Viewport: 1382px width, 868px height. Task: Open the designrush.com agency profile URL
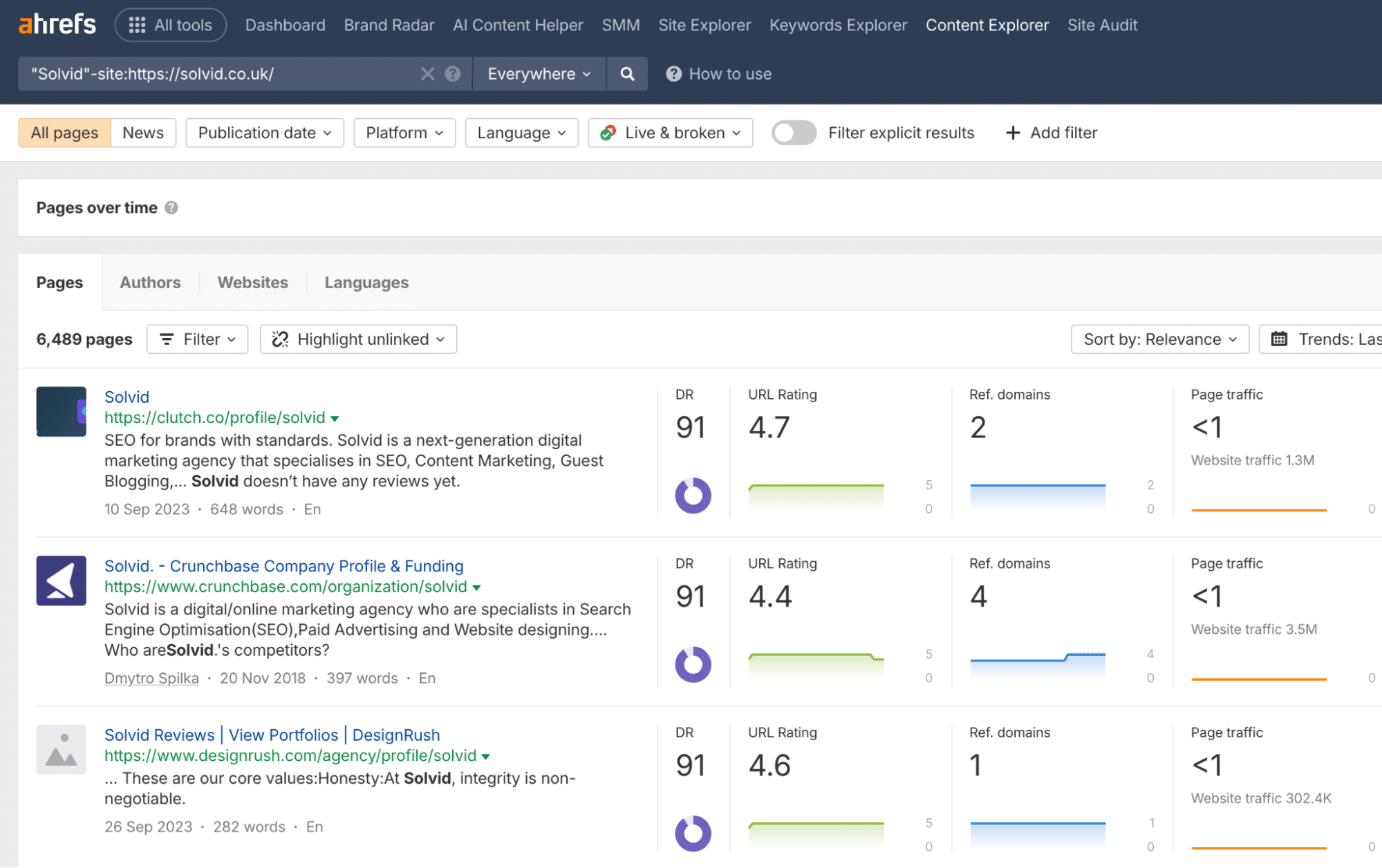point(290,755)
